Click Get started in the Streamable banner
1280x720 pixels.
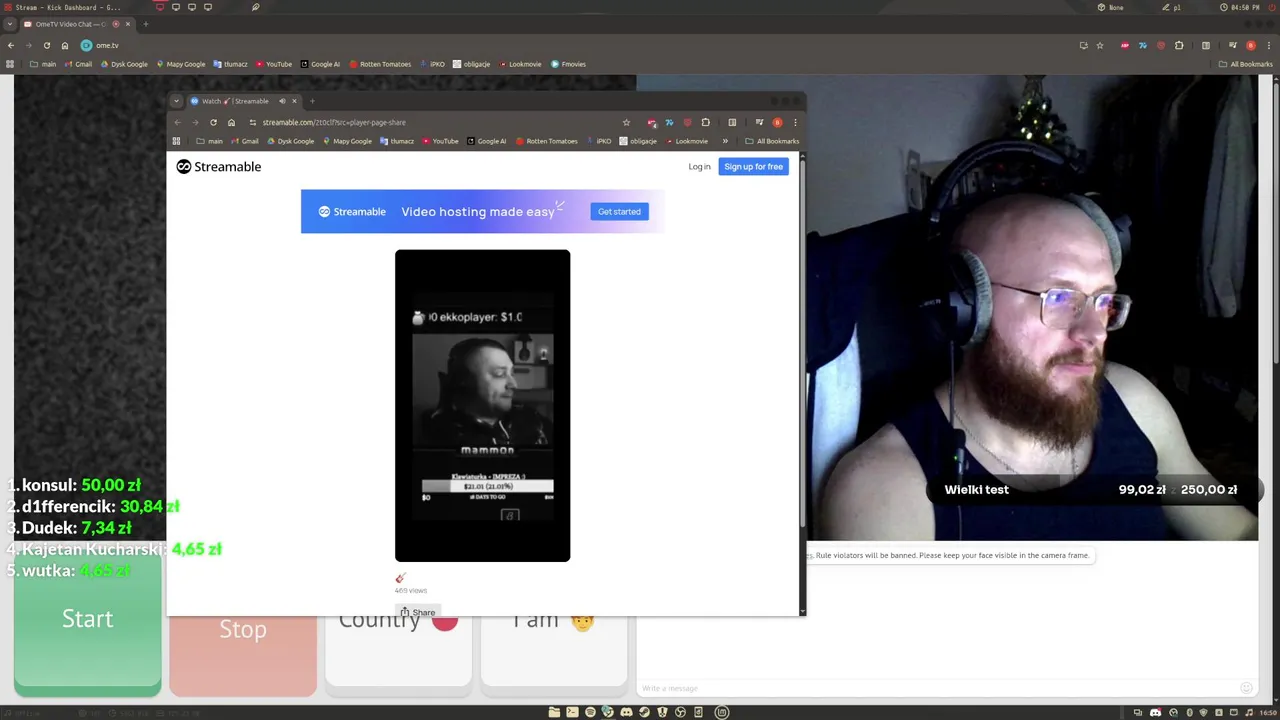point(619,212)
